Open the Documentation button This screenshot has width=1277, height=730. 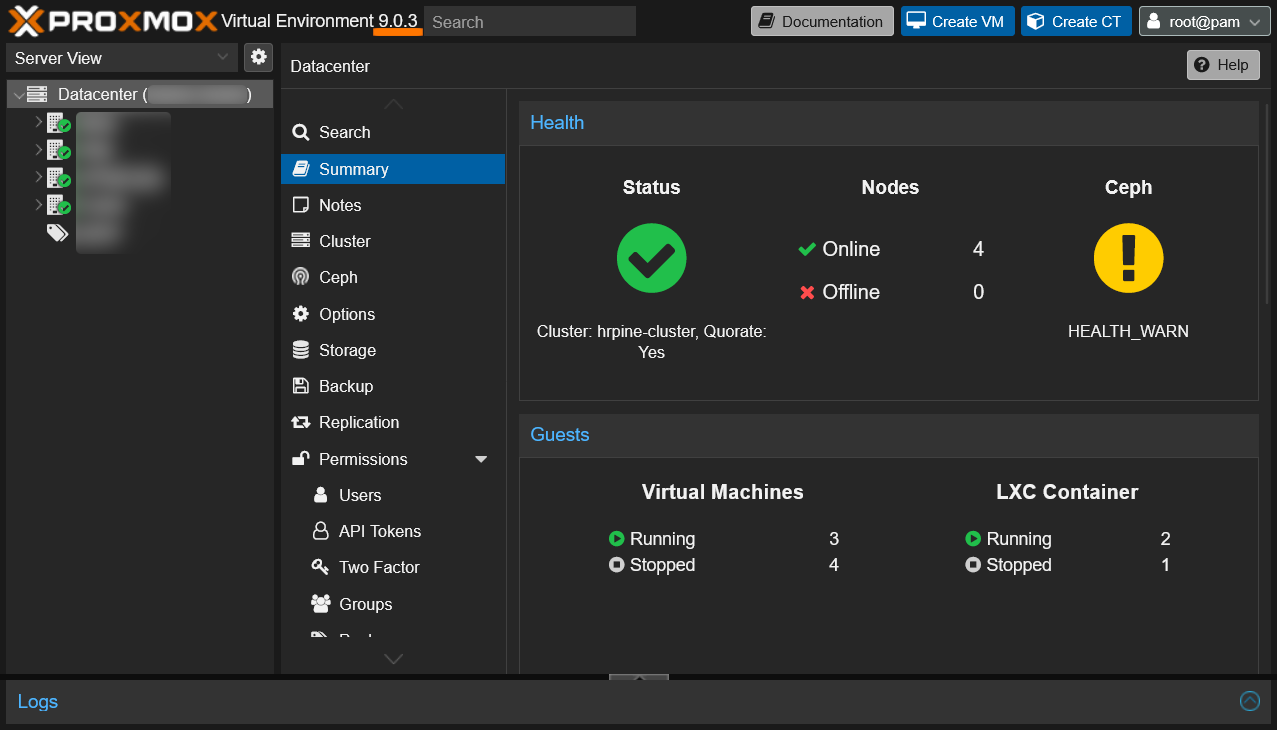click(822, 21)
